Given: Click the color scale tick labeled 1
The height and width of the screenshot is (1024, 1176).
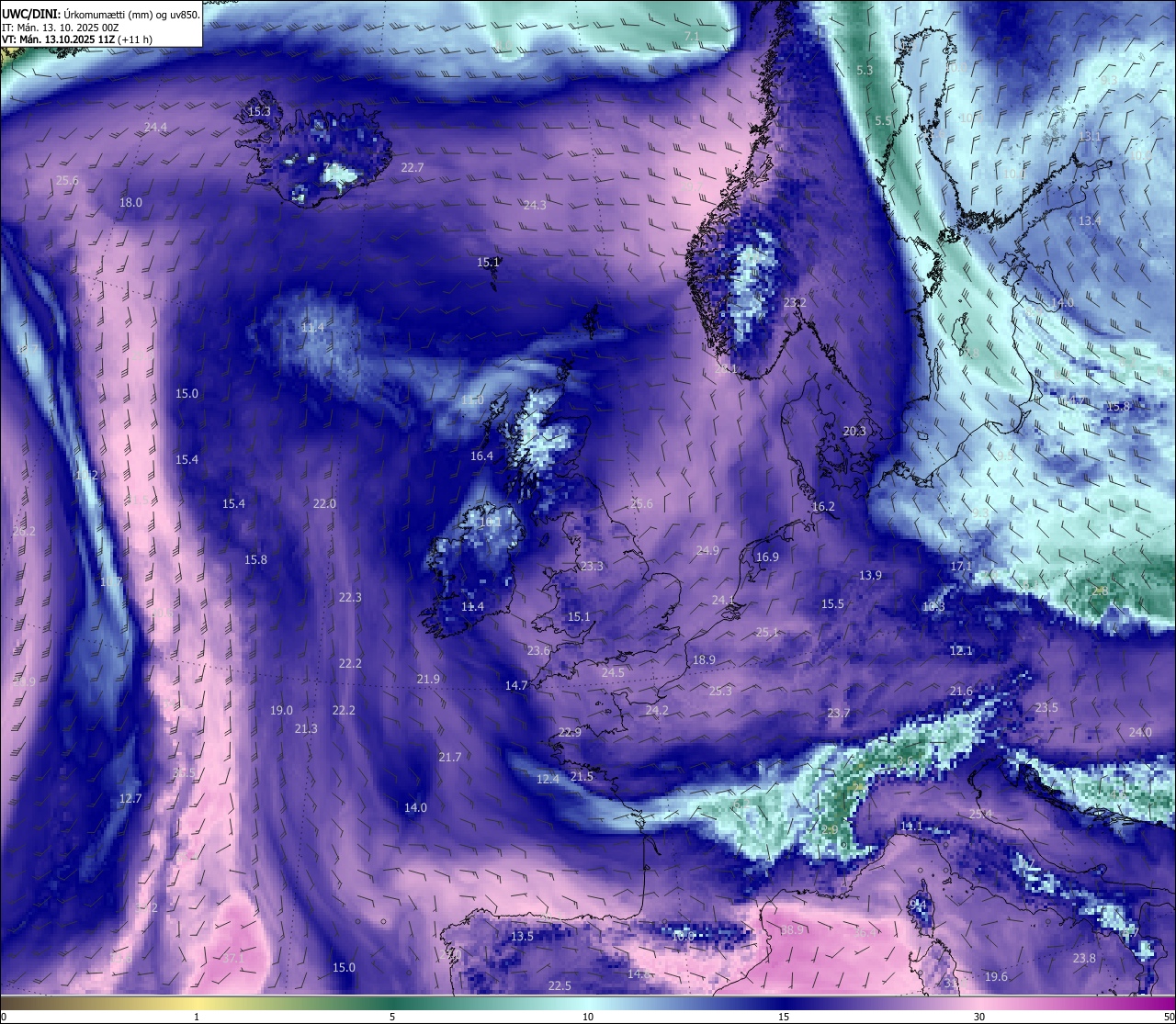Looking at the screenshot, I should click(x=197, y=1017).
